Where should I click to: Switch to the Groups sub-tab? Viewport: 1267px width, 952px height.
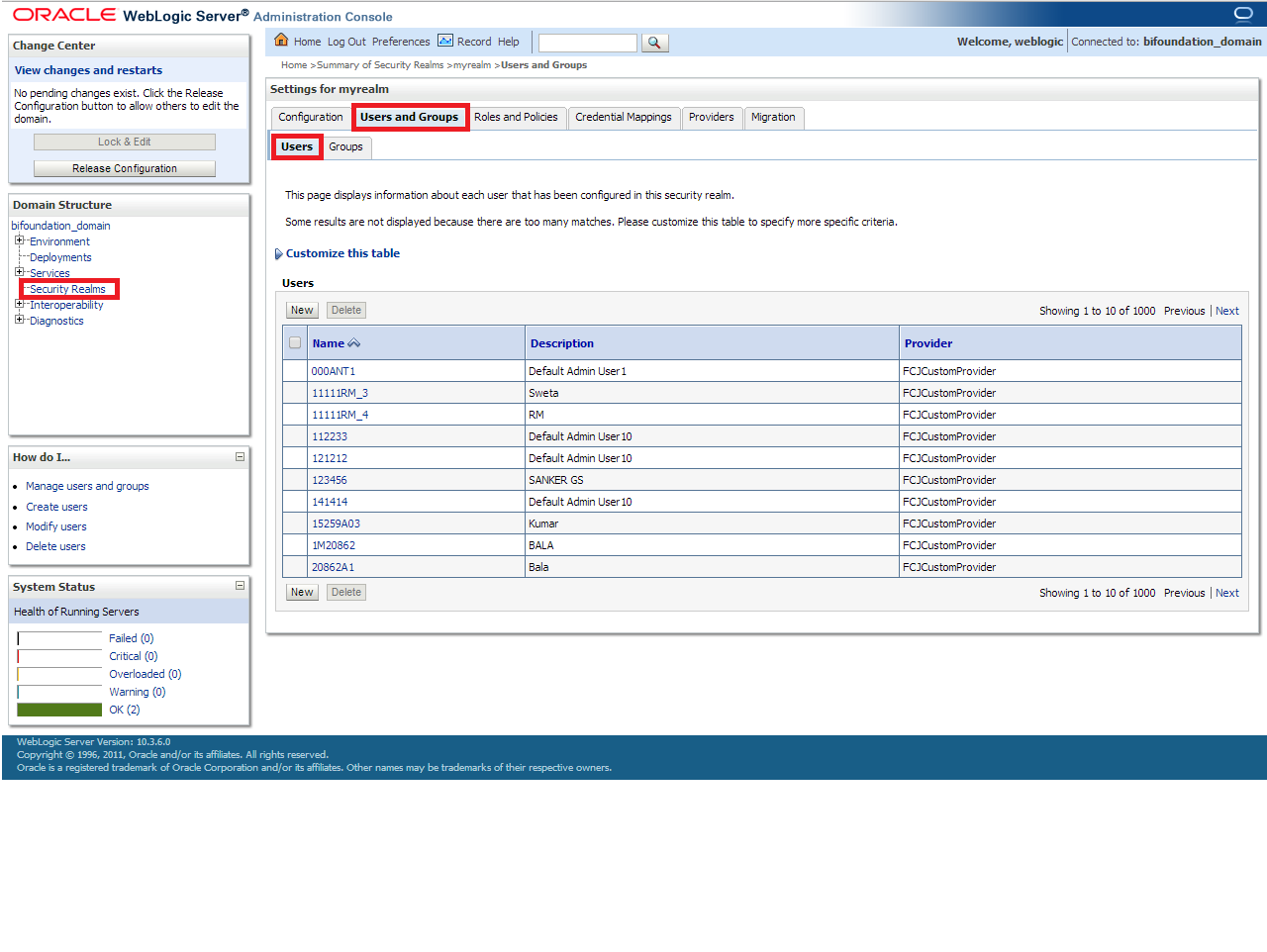coord(345,146)
